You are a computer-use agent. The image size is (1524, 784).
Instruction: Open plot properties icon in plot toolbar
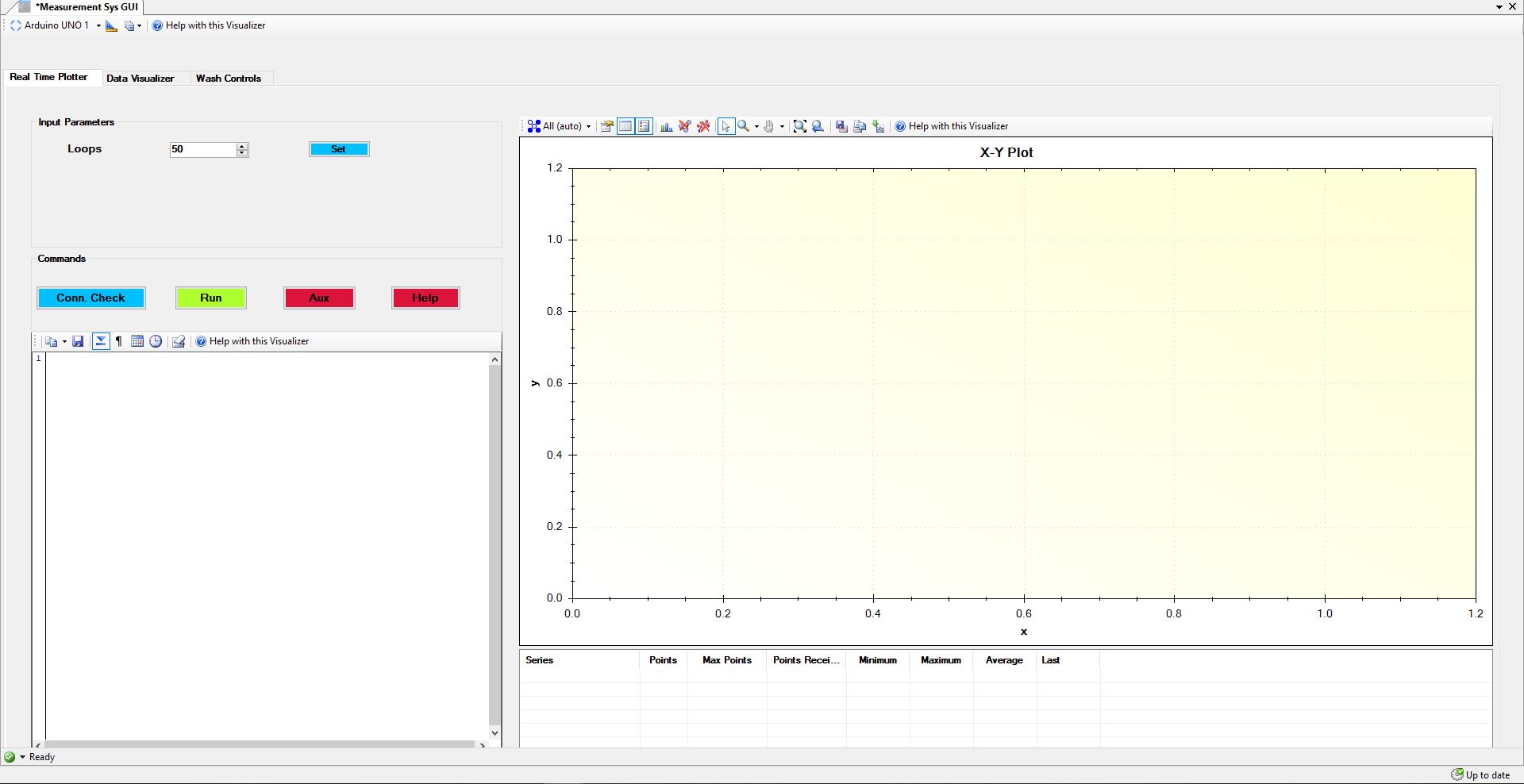(x=606, y=126)
